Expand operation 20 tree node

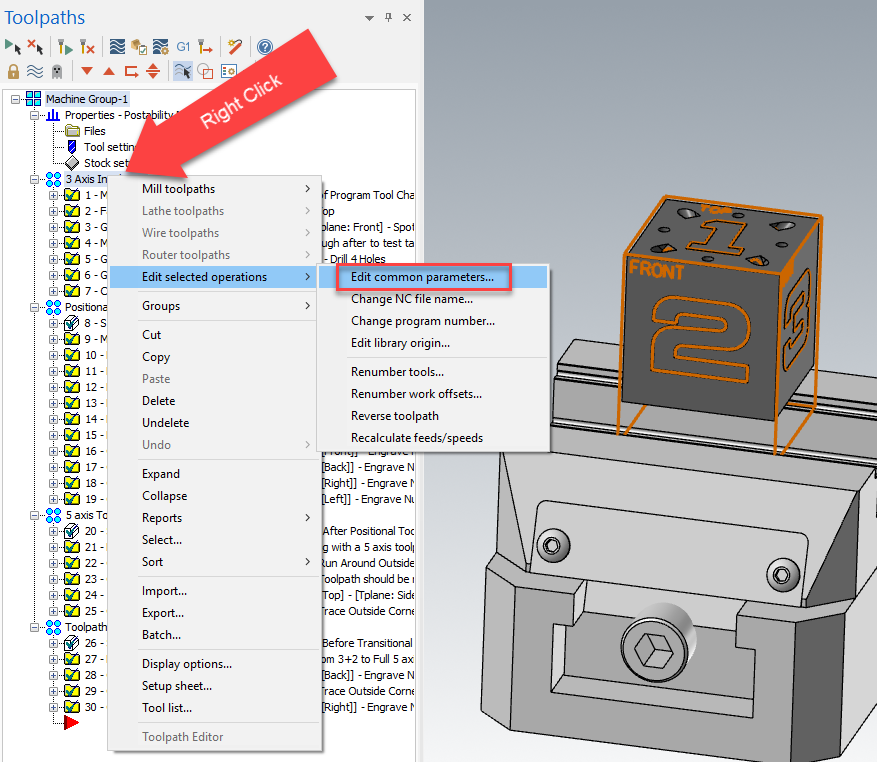click(x=53, y=531)
